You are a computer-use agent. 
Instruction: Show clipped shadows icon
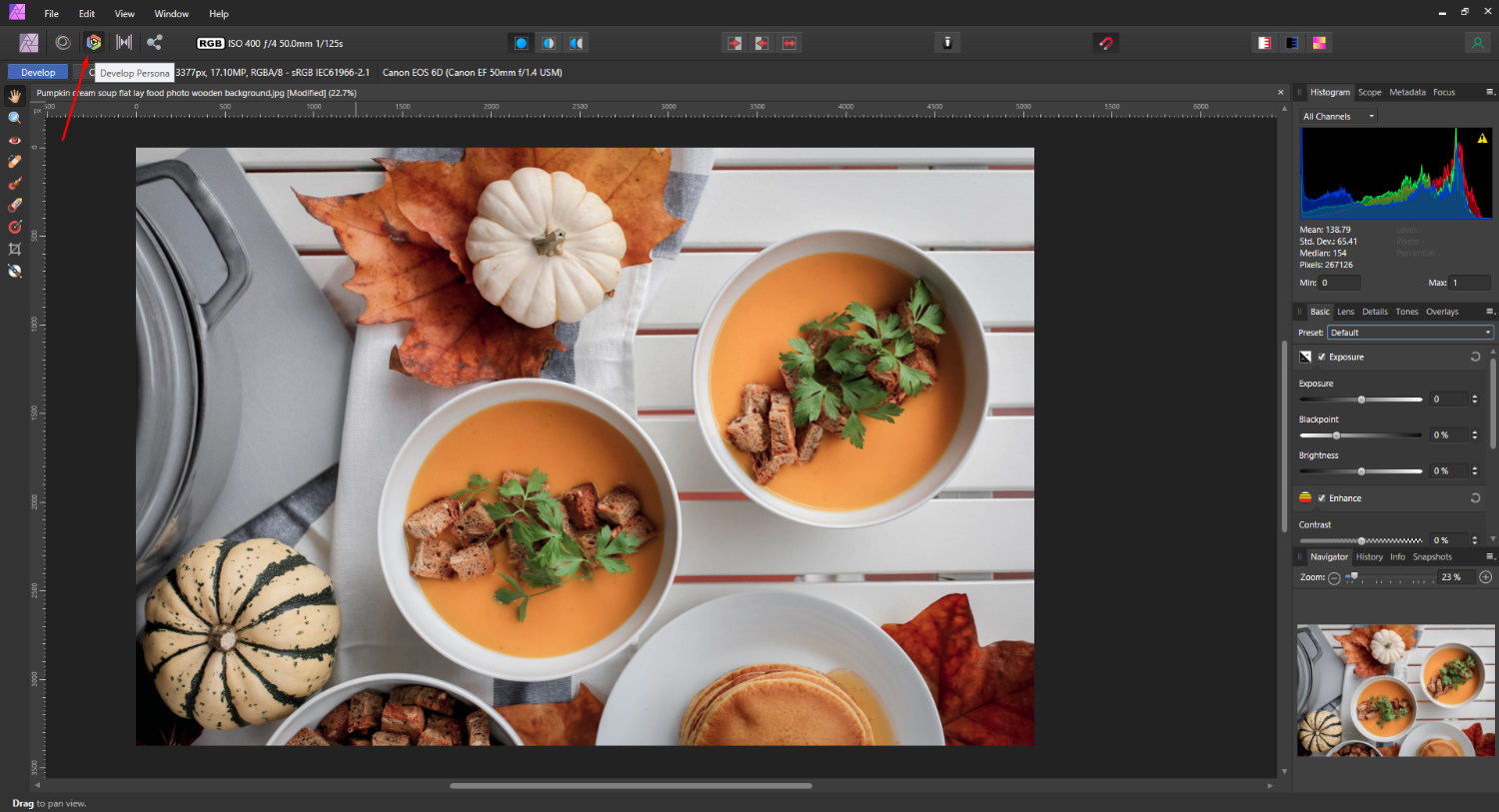(1292, 43)
